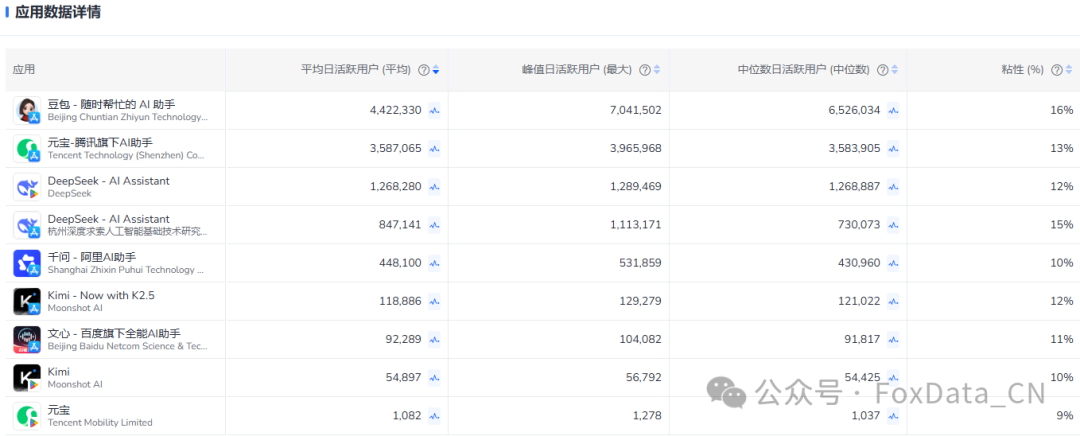Open trend chart icon beside 1,268,280
This screenshot has height=436, width=1080.
coord(434,187)
